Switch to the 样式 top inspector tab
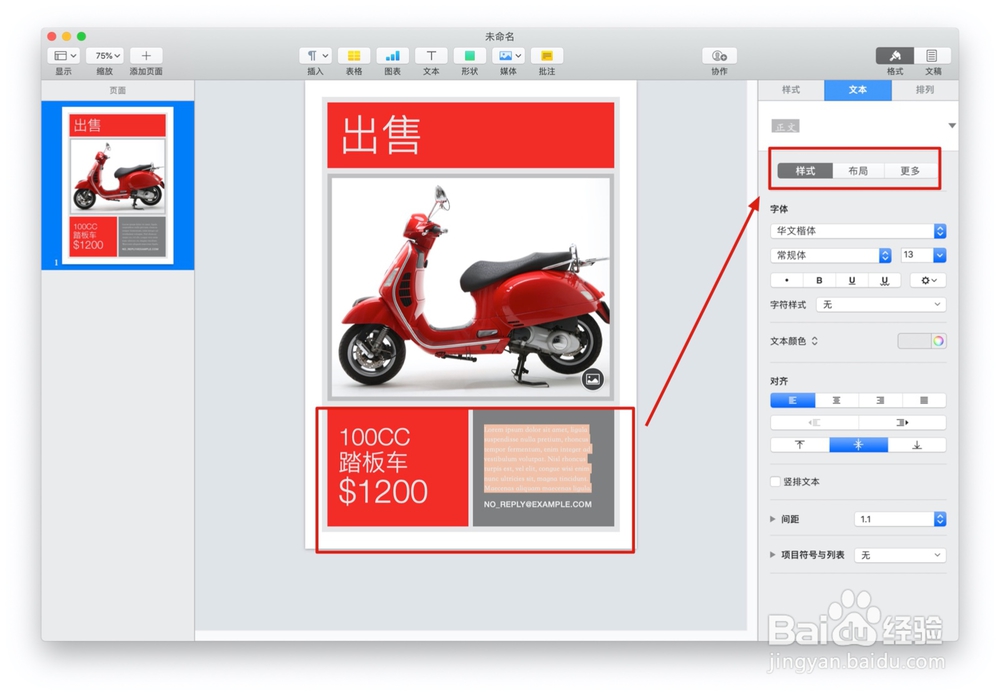 click(791, 90)
